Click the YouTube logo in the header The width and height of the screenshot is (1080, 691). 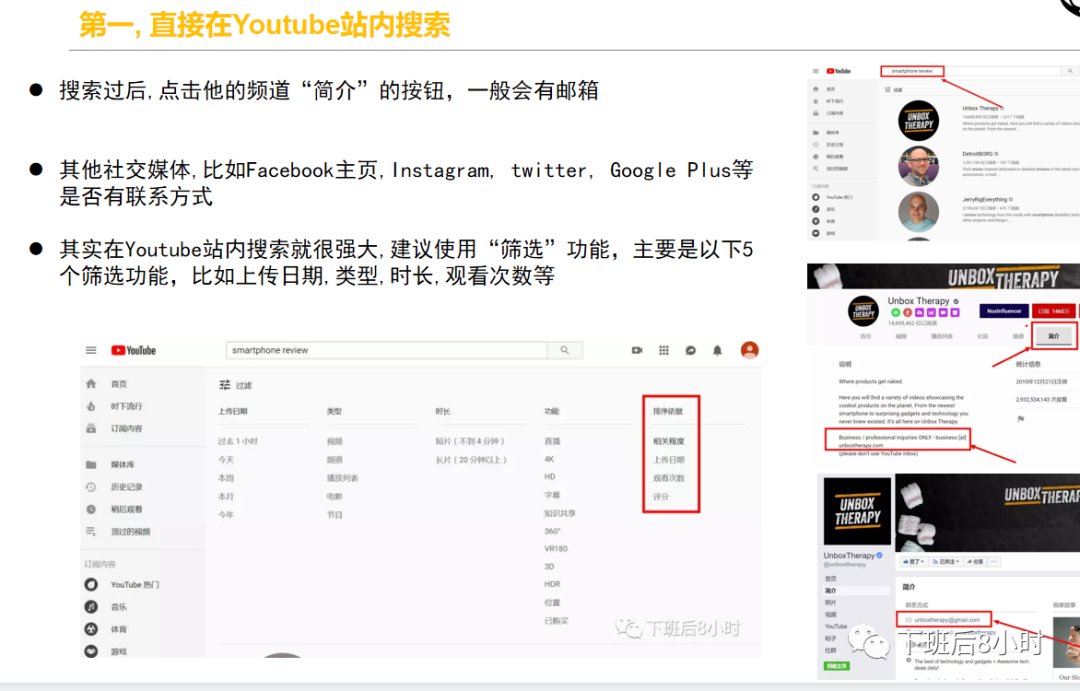(133, 351)
